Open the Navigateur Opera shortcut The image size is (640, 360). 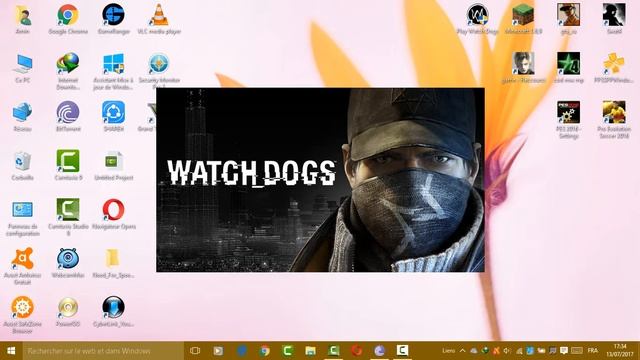point(113,214)
